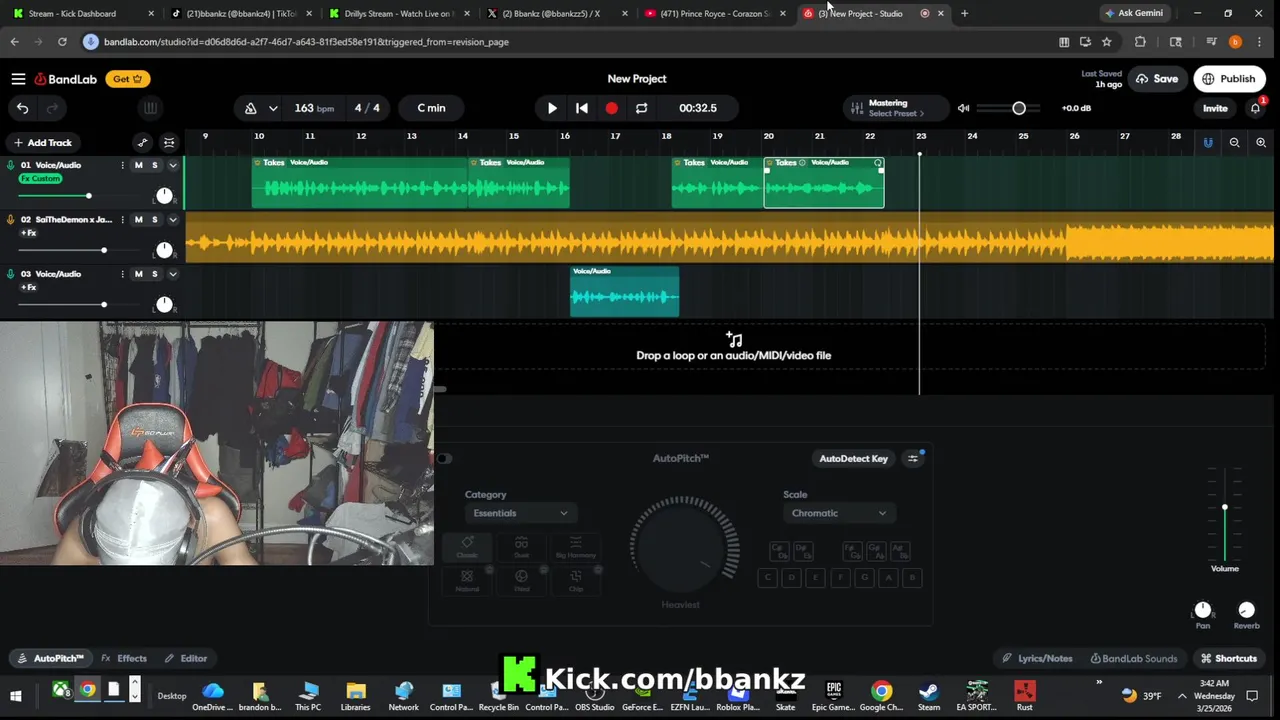The width and height of the screenshot is (1280, 720).
Task: Open Rust from the taskbar
Action: click(1024, 695)
